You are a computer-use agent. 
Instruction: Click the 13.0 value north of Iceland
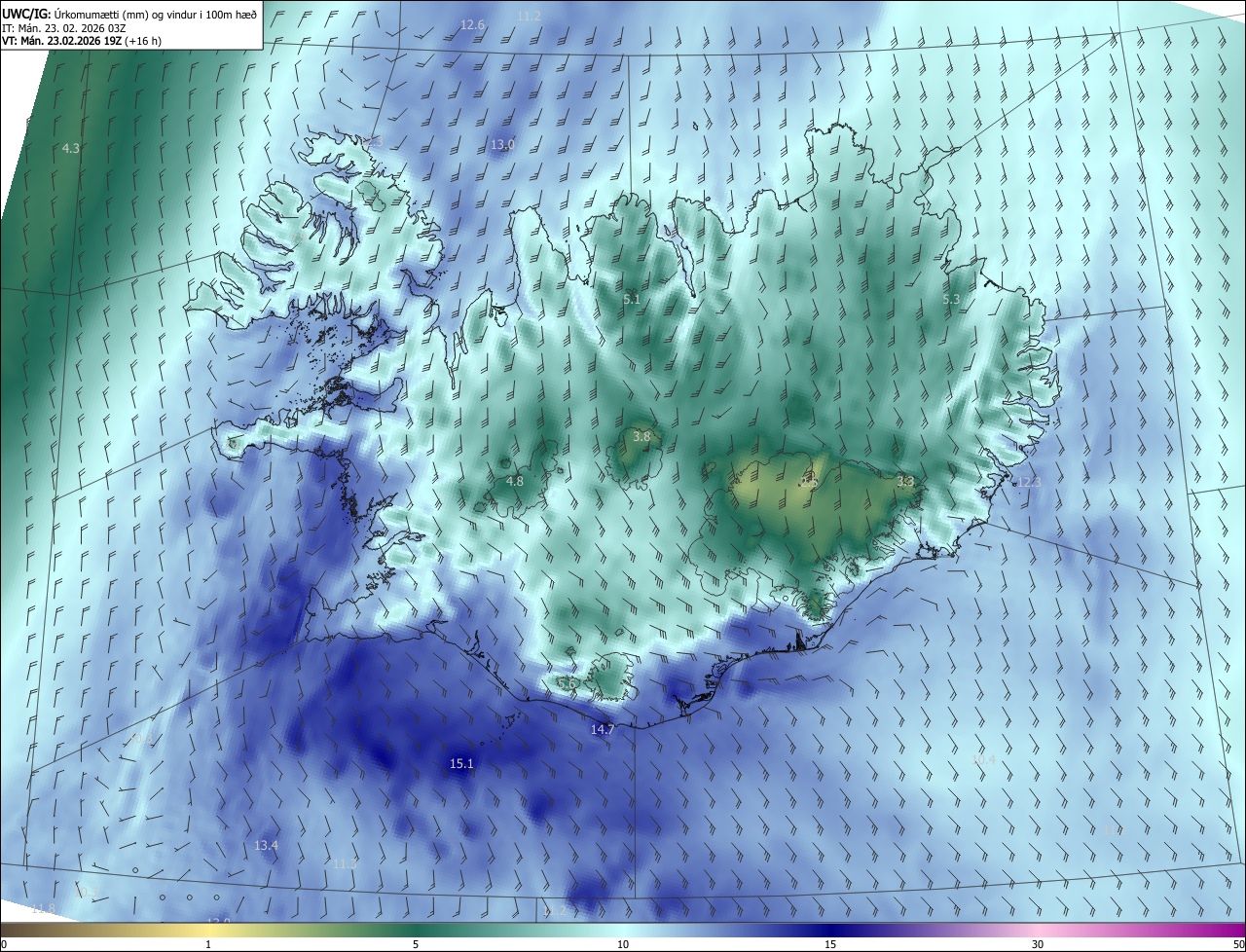click(x=502, y=144)
